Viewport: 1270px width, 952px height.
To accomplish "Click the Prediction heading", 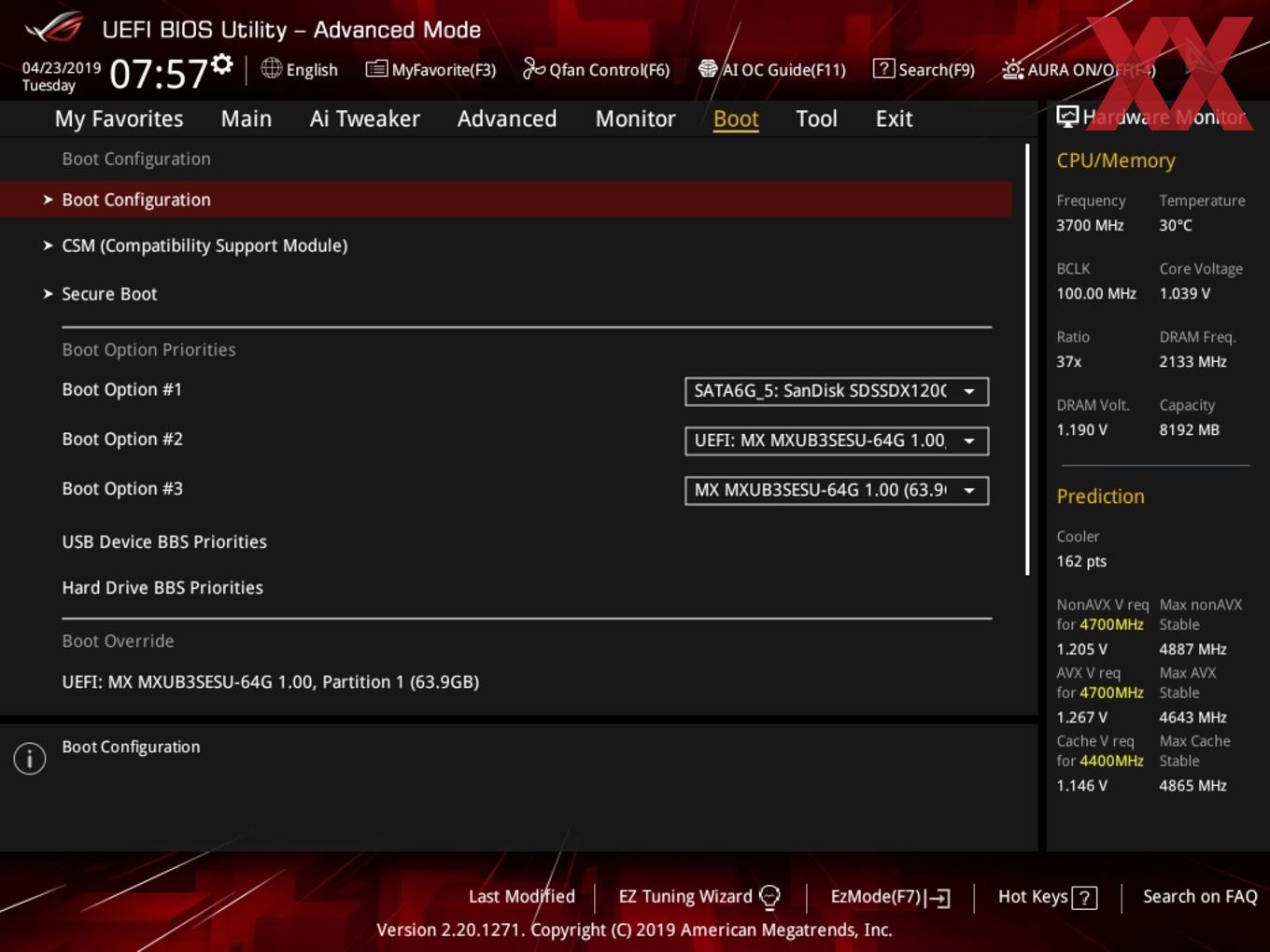I will point(1100,497).
